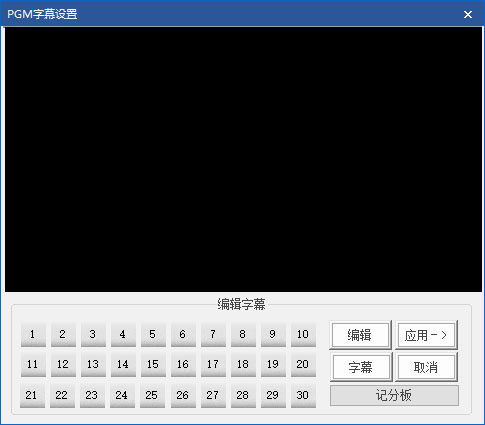Select subtitle slot number 14
This screenshot has width=485, height=425.
click(123, 364)
